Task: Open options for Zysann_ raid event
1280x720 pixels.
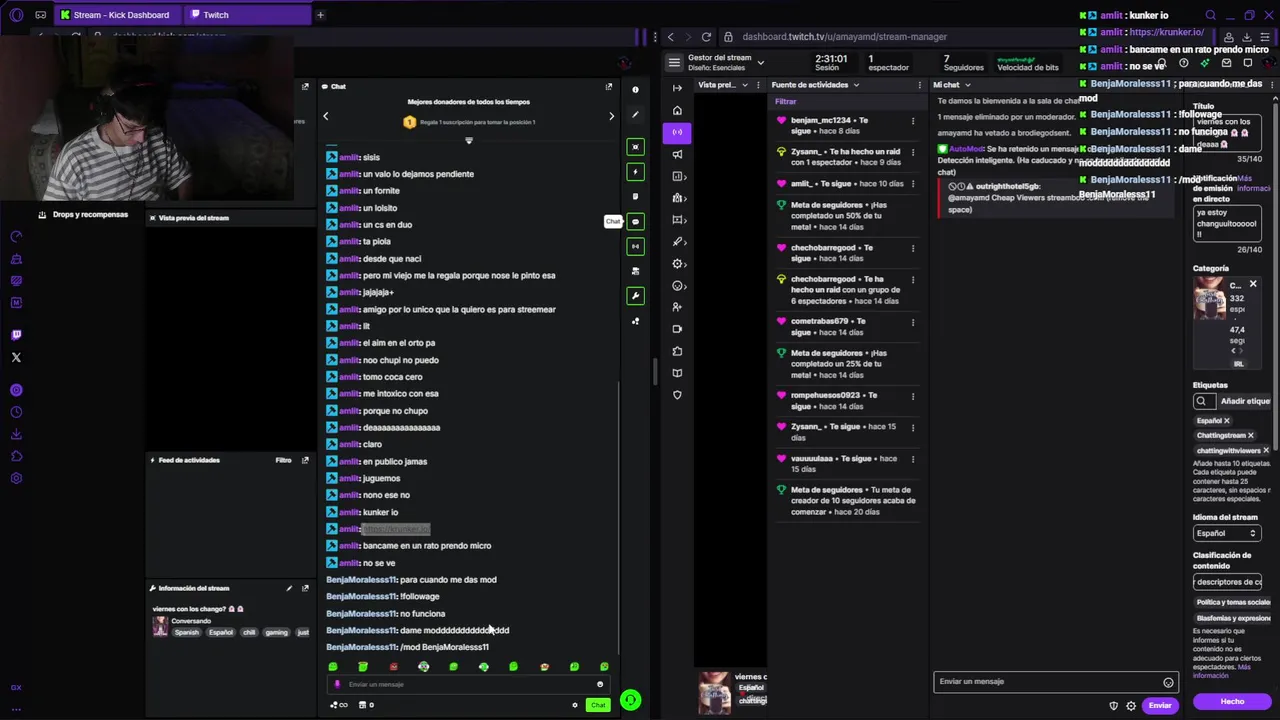Action: tap(912, 152)
